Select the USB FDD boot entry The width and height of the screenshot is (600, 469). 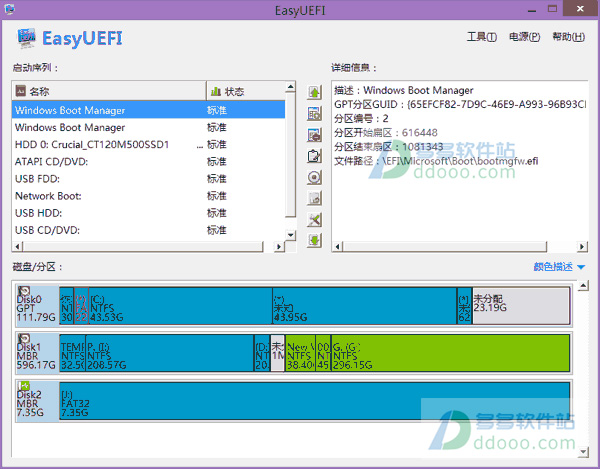tap(148, 179)
